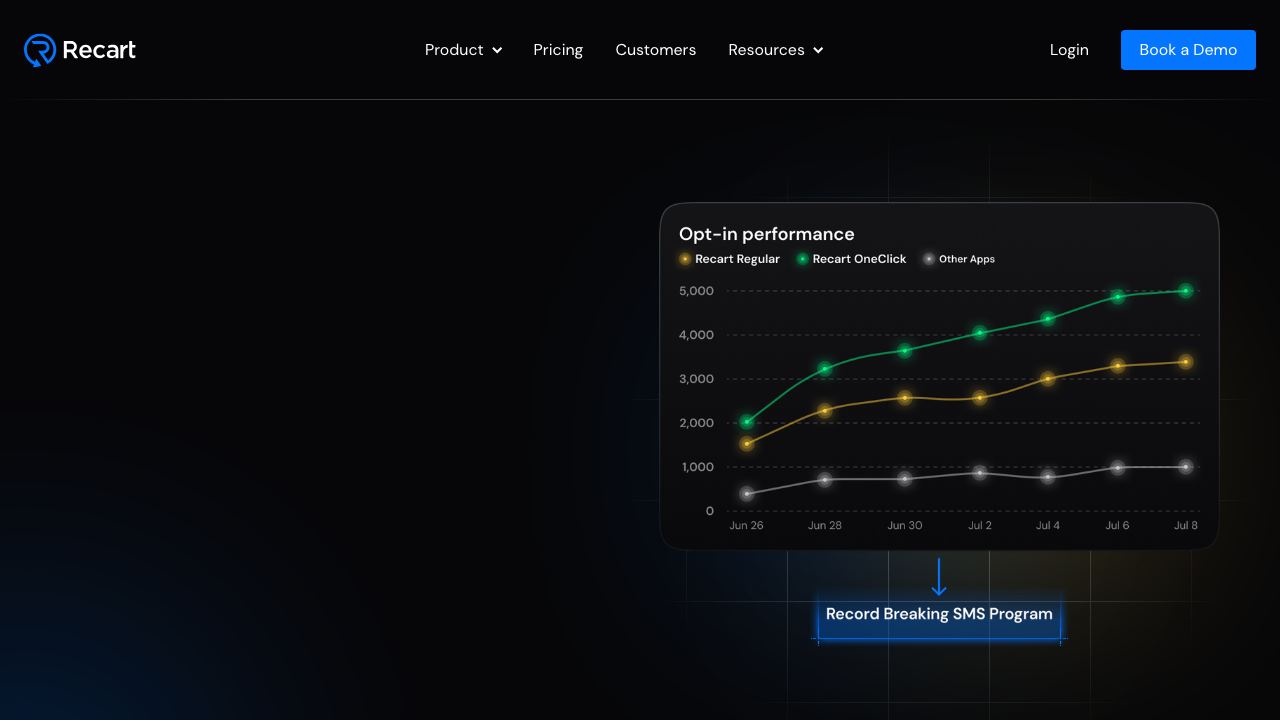Click the Other Apps legend label
The width and height of the screenshot is (1280, 720).
tap(967, 259)
